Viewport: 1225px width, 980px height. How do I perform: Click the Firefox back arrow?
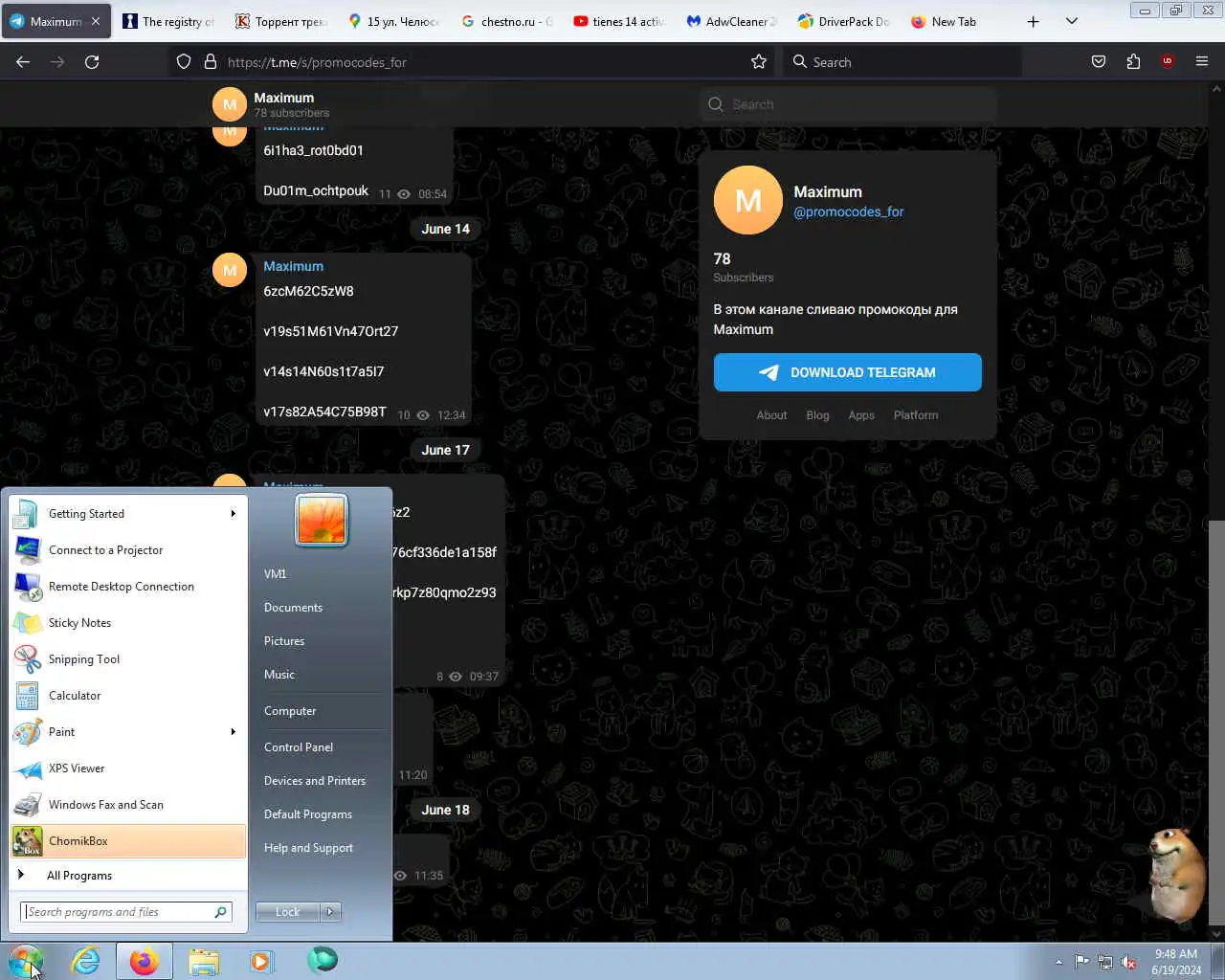23,61
